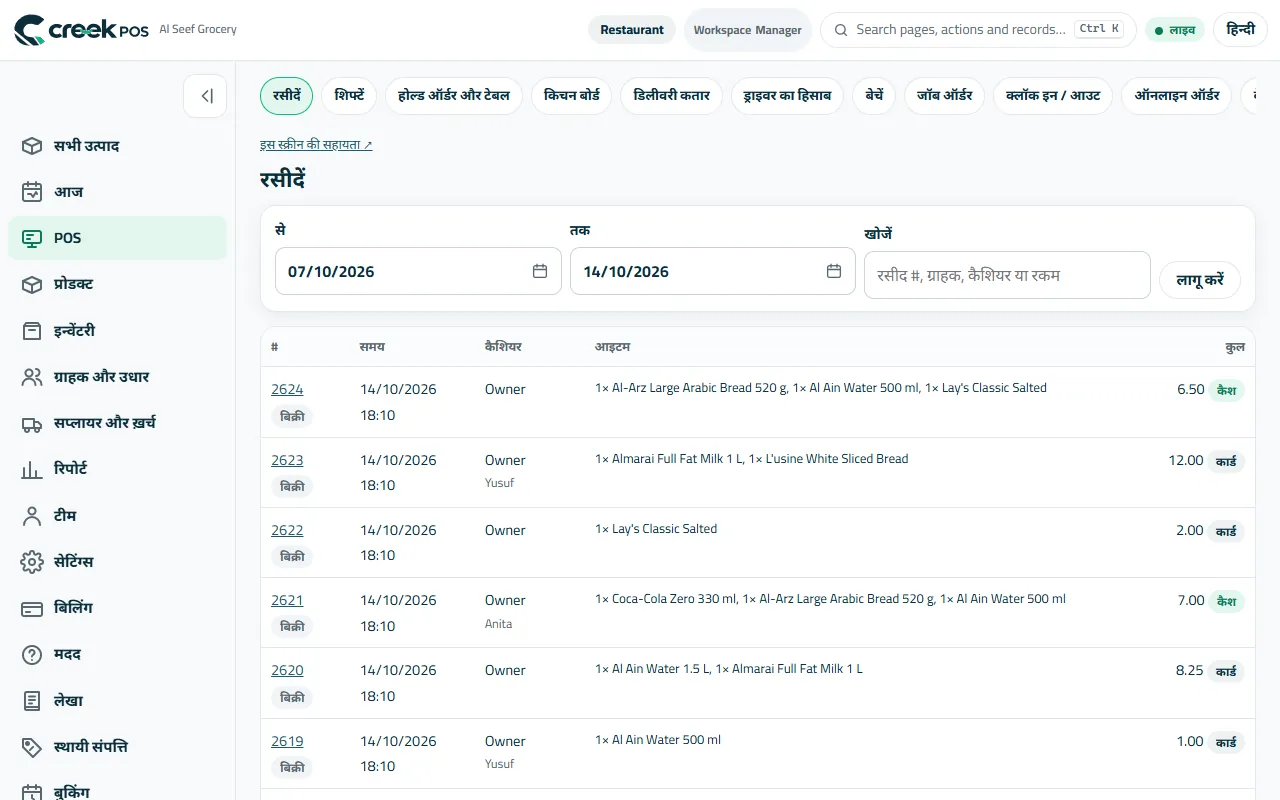Image resolution: width=1280 pixels, height=800 pixels.
Task: Click the से date field 07/10/2026
Action: point(416,271)
